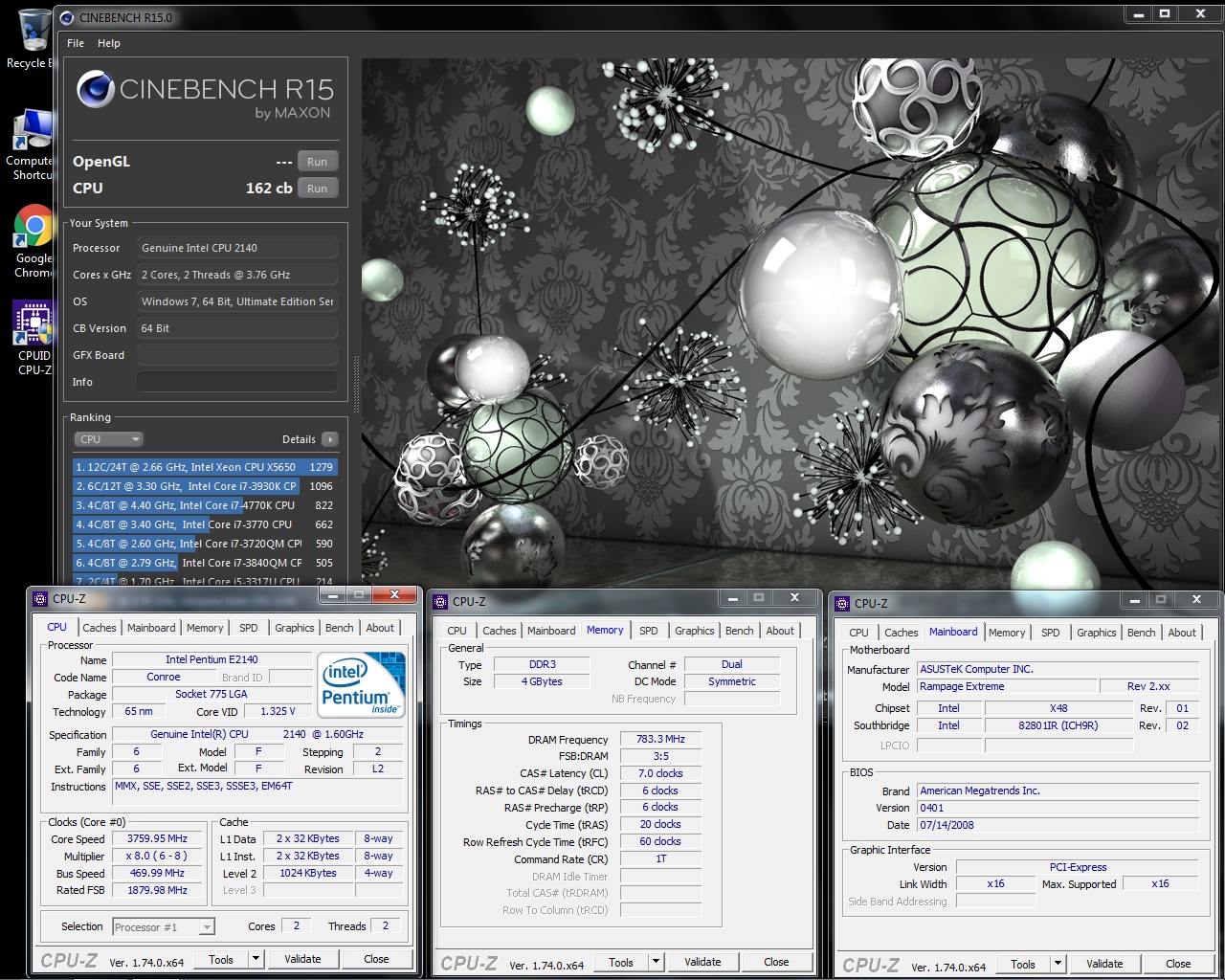This screenshot has height=980, width=1225.
Task: Click processor name Intel Pentium E2140
Action: point(212,659)
